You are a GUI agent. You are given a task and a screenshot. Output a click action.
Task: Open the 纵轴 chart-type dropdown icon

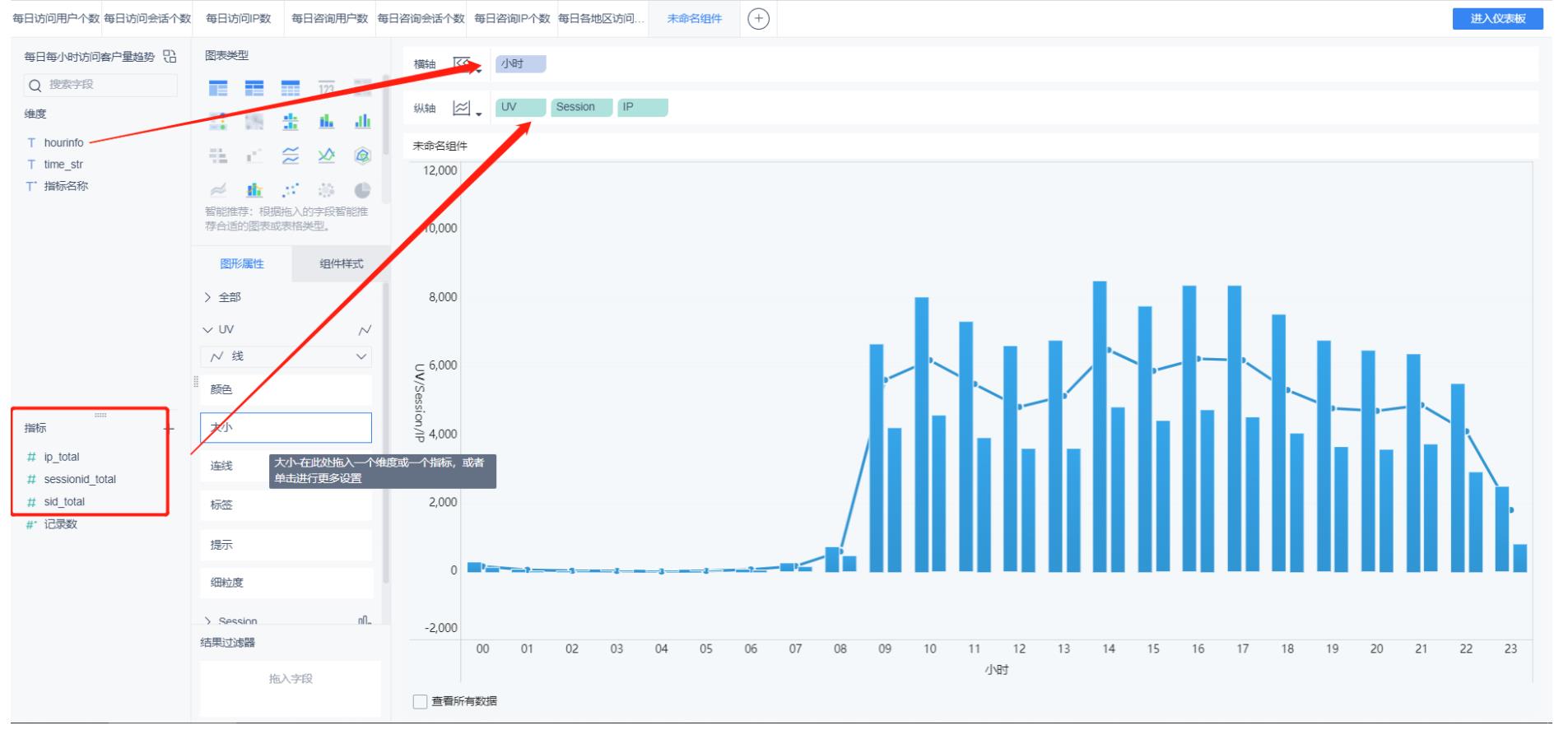pos(466,108)
